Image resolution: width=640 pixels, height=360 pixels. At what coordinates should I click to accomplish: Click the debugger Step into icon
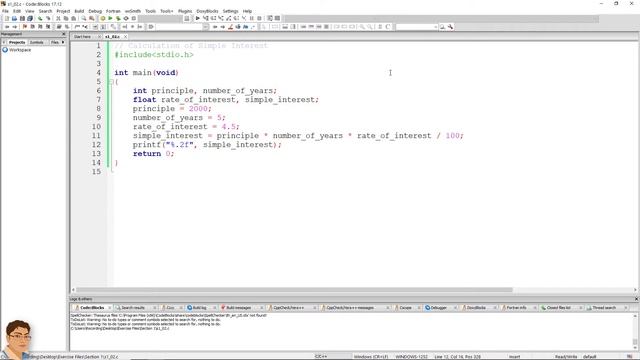coord(221,18)
